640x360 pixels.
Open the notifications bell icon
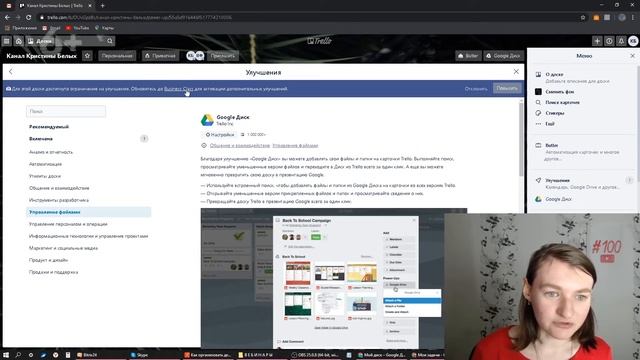click(x=621, y=41)
